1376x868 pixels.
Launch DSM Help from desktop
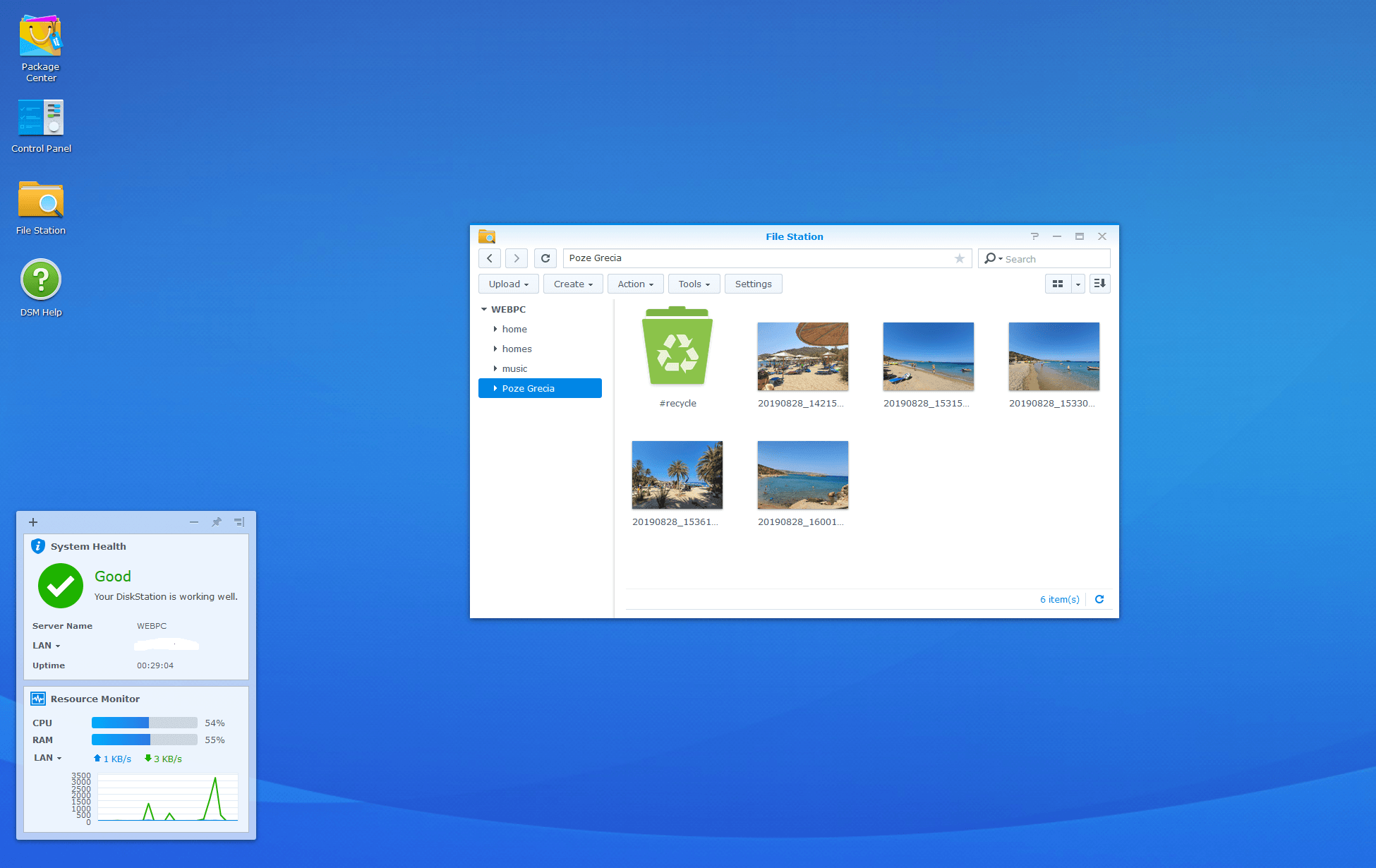pos(41,280)
